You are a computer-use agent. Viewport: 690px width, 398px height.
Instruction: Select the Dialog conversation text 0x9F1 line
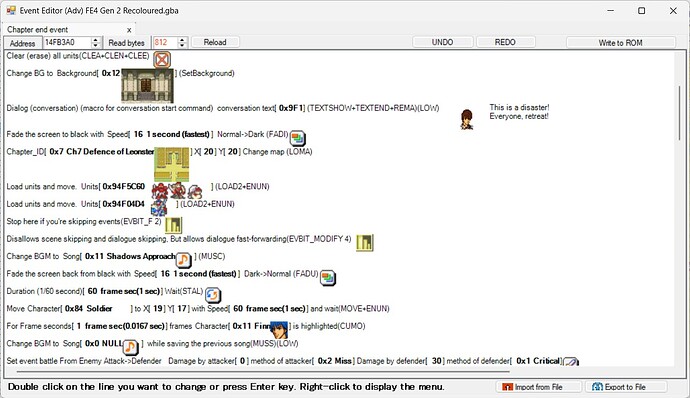(223, 108)
